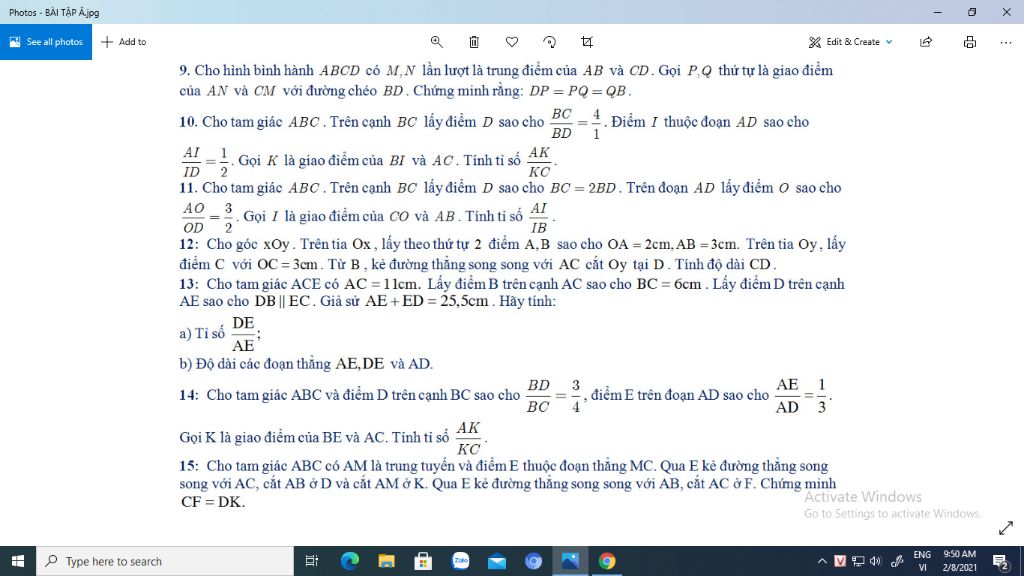Click the Type here to search box
The image size is (1024, 576).
click(165, 561)
